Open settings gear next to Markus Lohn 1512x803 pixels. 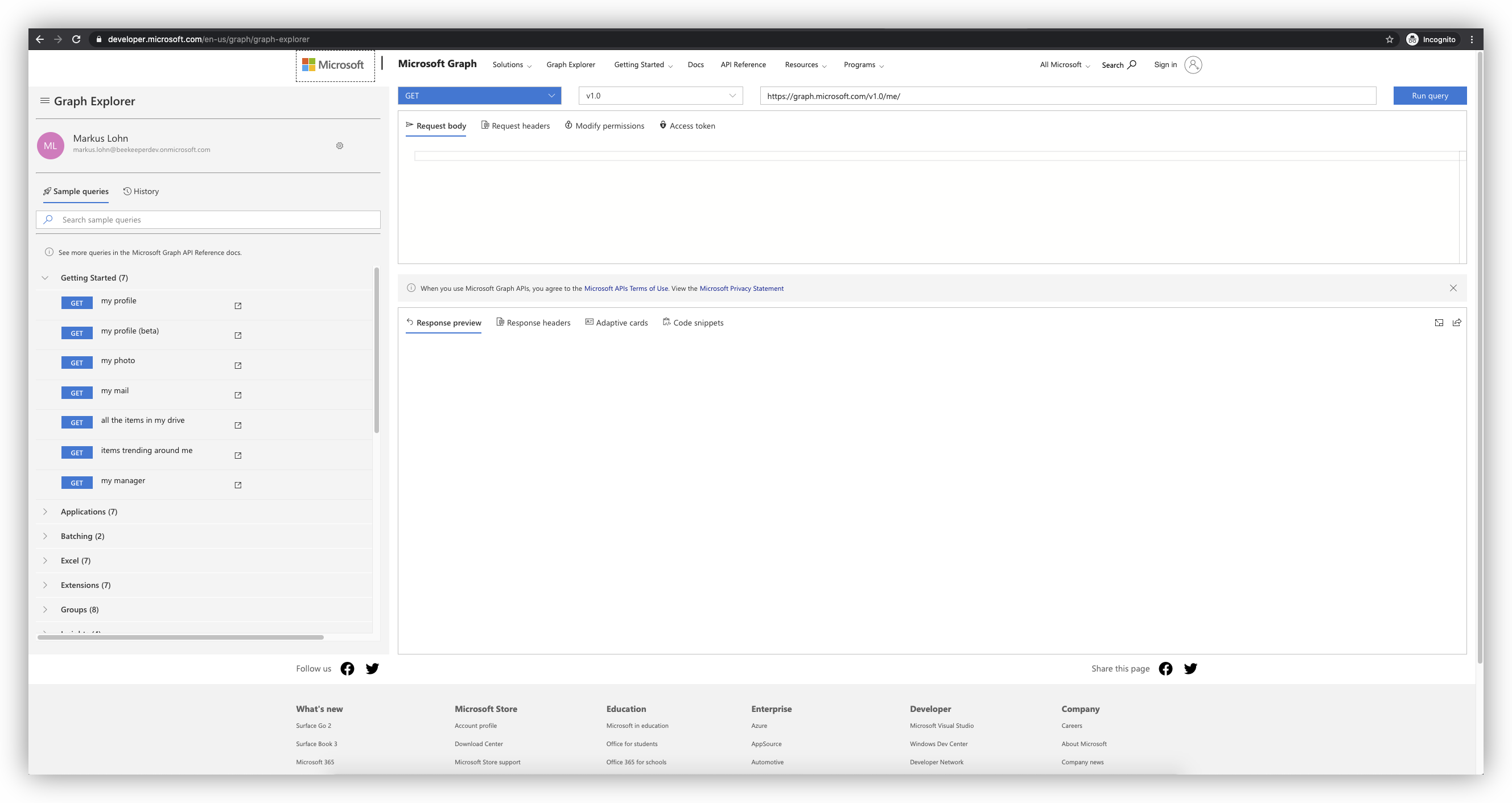click(x=340, y=146)
